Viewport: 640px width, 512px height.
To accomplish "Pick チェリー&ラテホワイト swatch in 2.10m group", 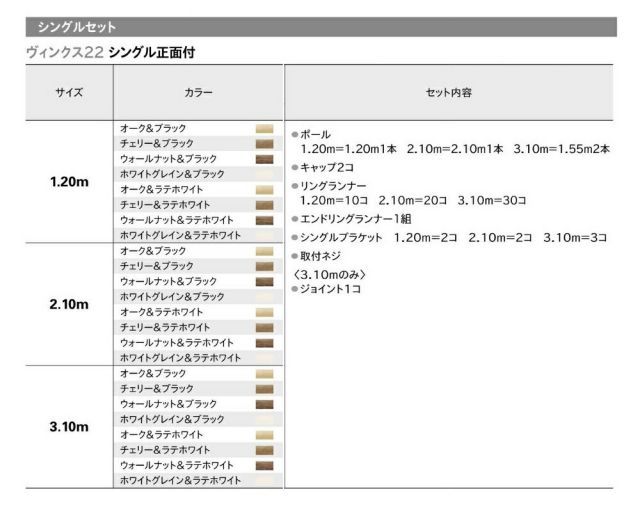I will click(265, 327).
